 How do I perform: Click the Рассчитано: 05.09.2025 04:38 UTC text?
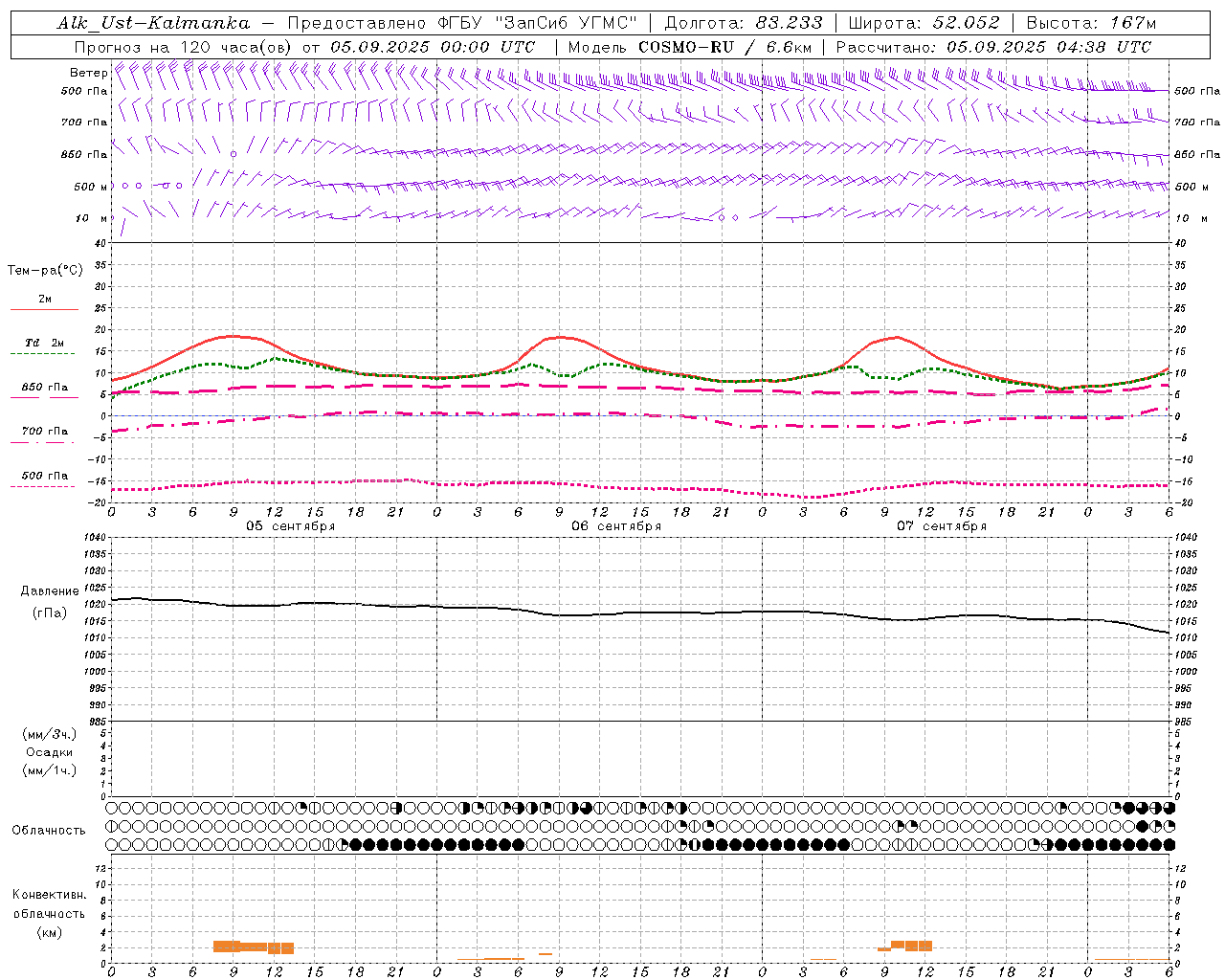pos(993,47)
